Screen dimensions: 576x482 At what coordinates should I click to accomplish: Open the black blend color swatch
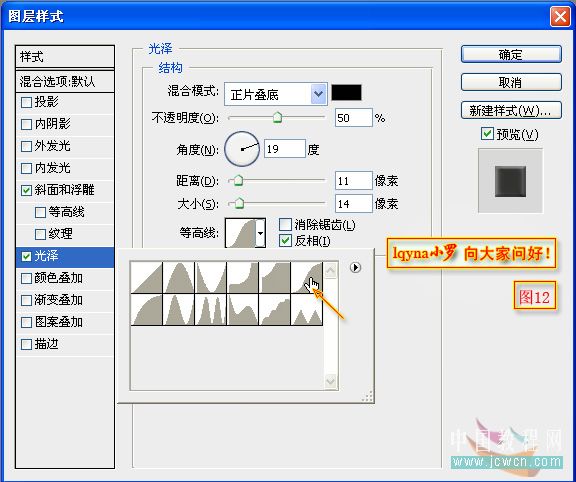point(346,92)
